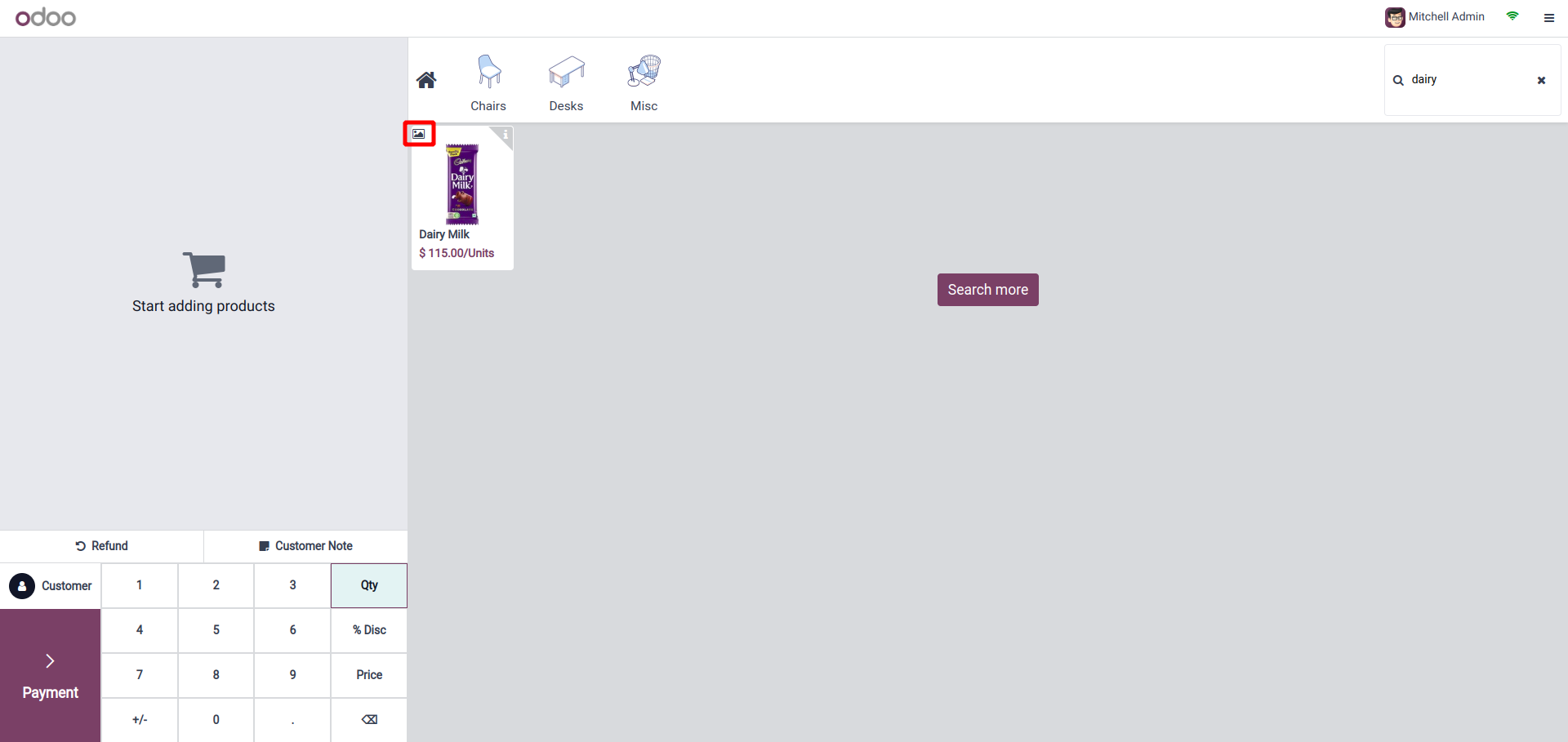Tap numpad key 2

[216, 585]
